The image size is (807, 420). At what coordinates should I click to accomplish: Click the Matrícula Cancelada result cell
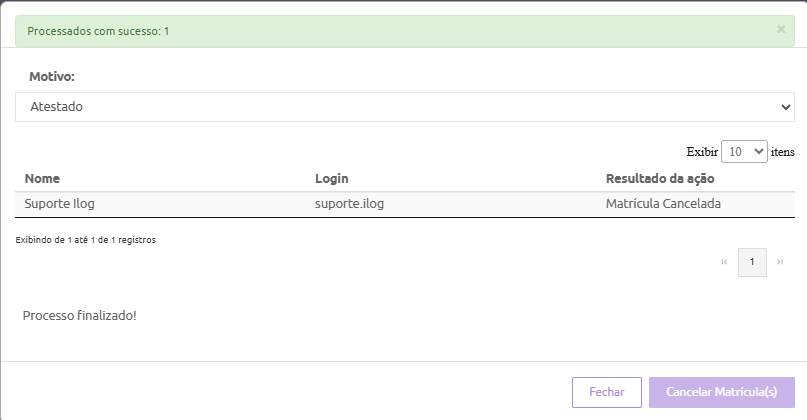click(663, 204)
